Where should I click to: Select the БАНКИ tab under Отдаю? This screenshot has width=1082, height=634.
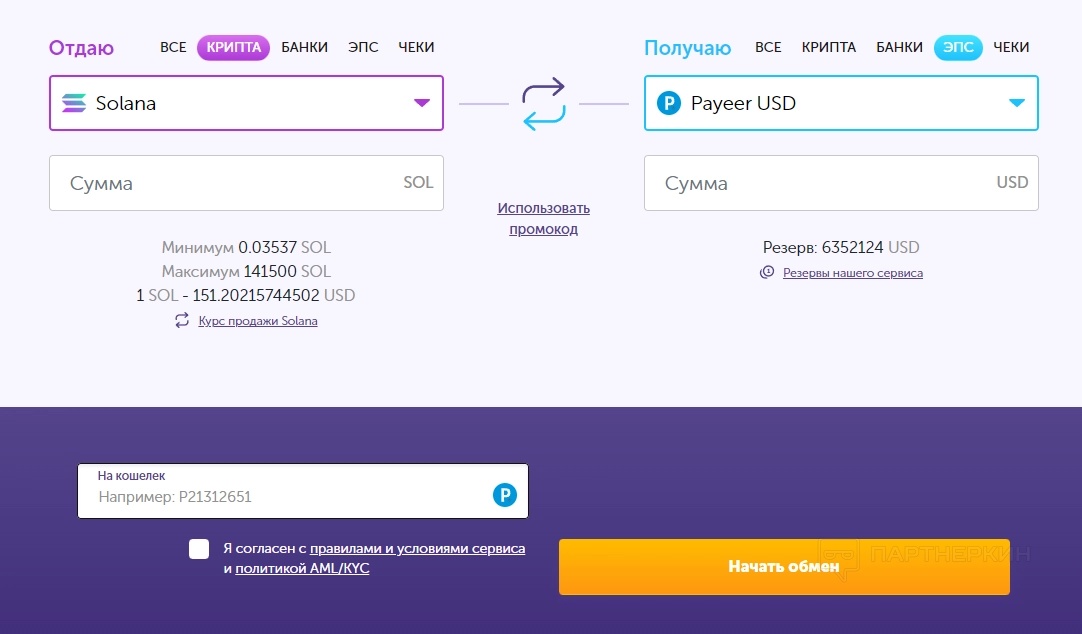[304, 47]
